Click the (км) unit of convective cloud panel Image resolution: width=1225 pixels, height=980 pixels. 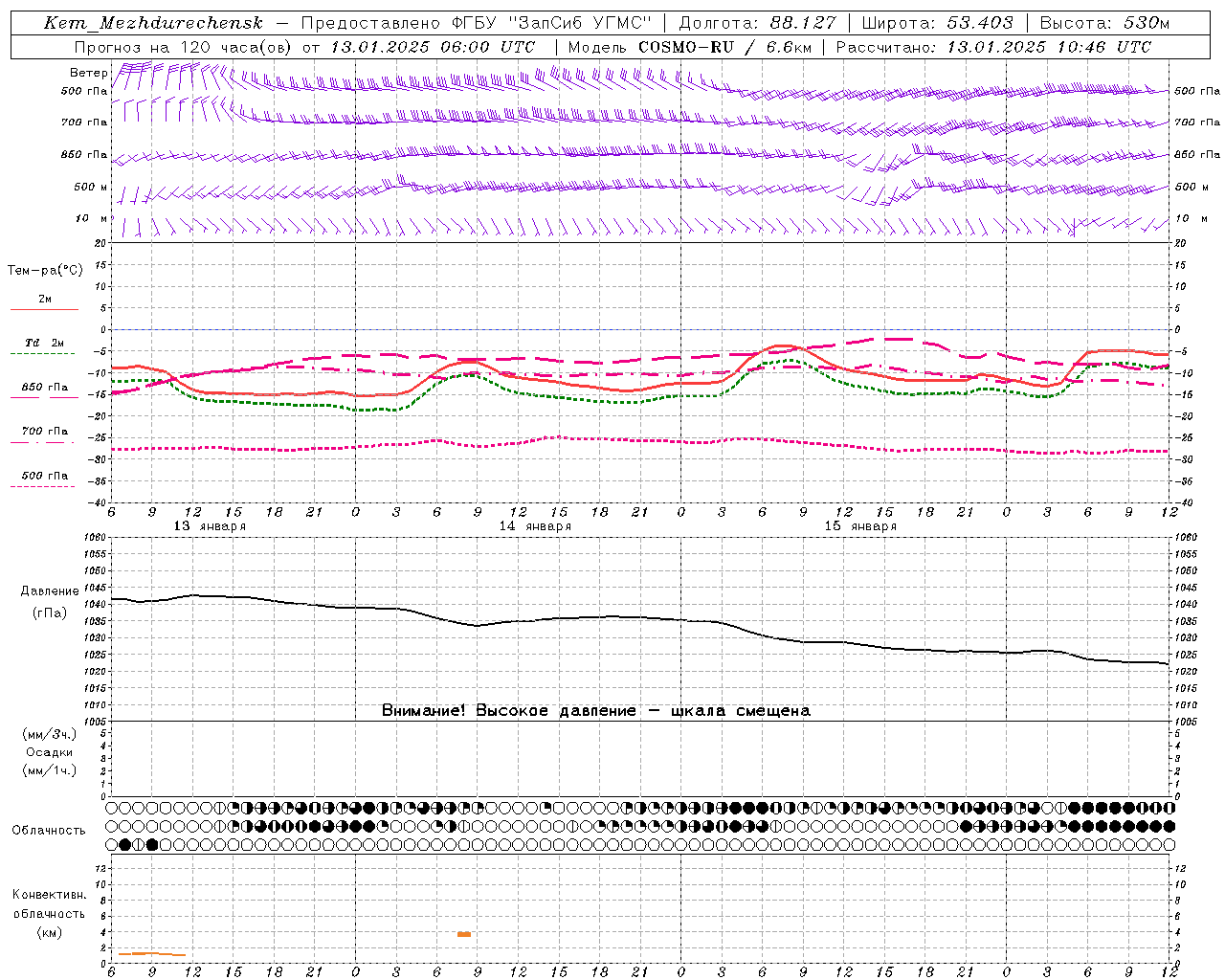tap(49, 932)
